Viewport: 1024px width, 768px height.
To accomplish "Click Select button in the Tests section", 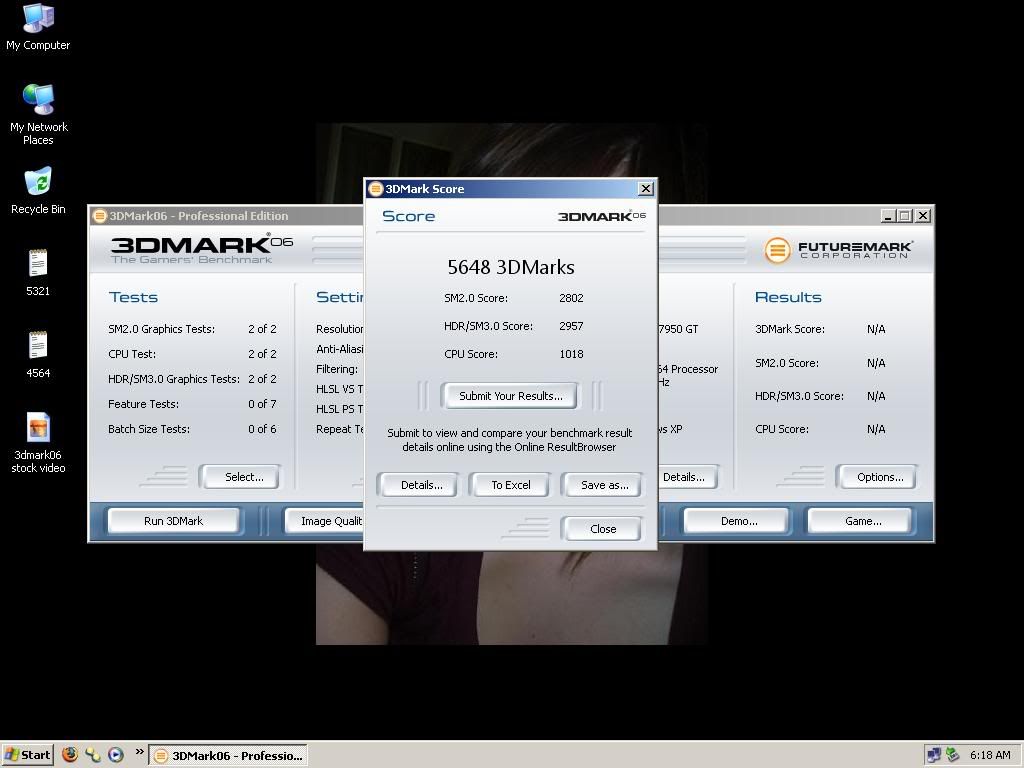I will 240,477.
